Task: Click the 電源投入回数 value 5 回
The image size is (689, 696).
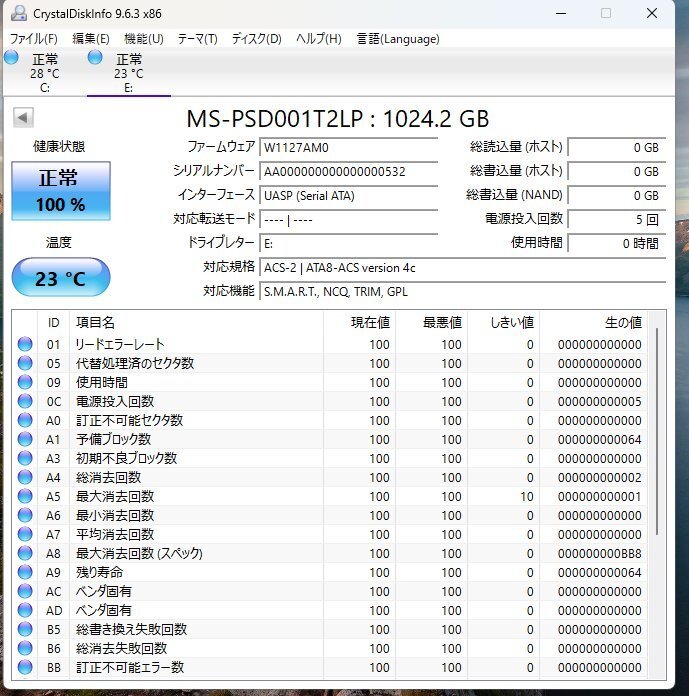Action: 617,219
